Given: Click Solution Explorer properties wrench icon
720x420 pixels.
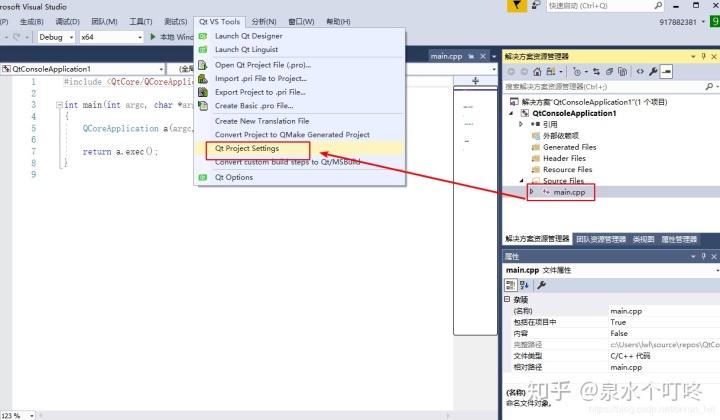Looking at the screenshot, I should pyautogui.click(x=653, y=72).
